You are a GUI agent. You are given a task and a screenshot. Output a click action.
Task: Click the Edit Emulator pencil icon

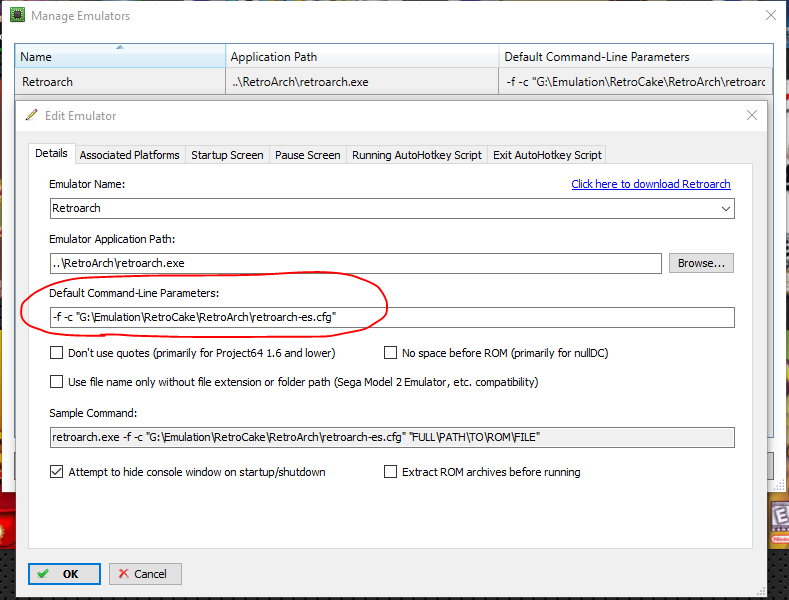pyautogui.click(x=32, y=115)
